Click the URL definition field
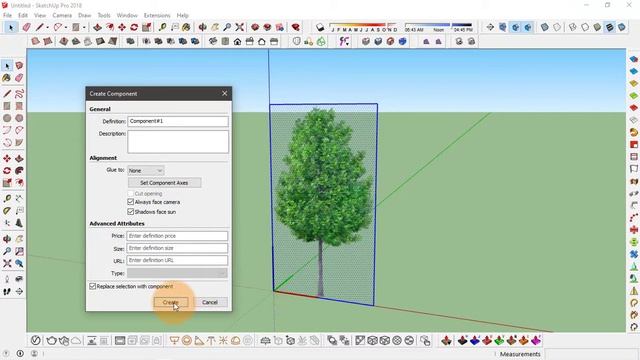Screen dimensions: 640x360 [x=177, y=260]
